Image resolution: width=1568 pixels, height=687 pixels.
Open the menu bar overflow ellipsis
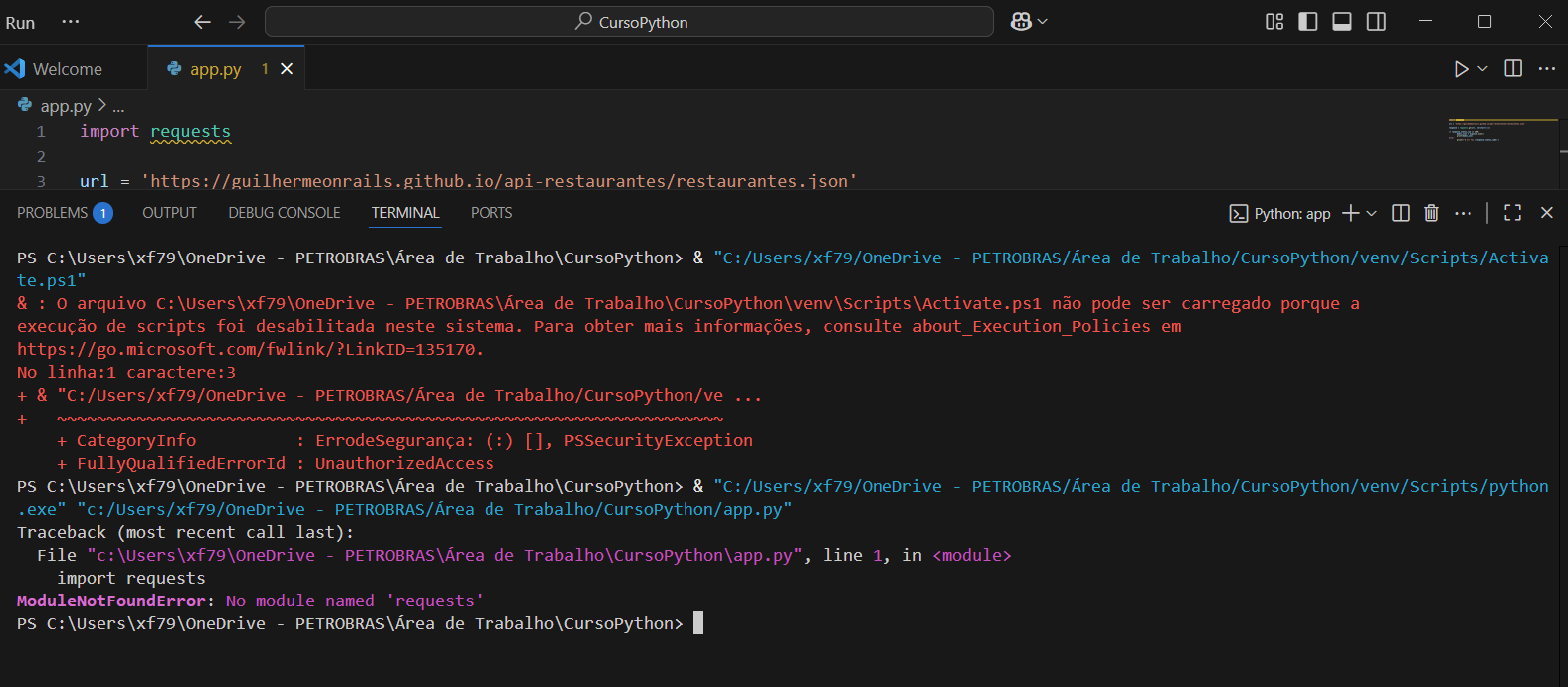coord(70,22)
